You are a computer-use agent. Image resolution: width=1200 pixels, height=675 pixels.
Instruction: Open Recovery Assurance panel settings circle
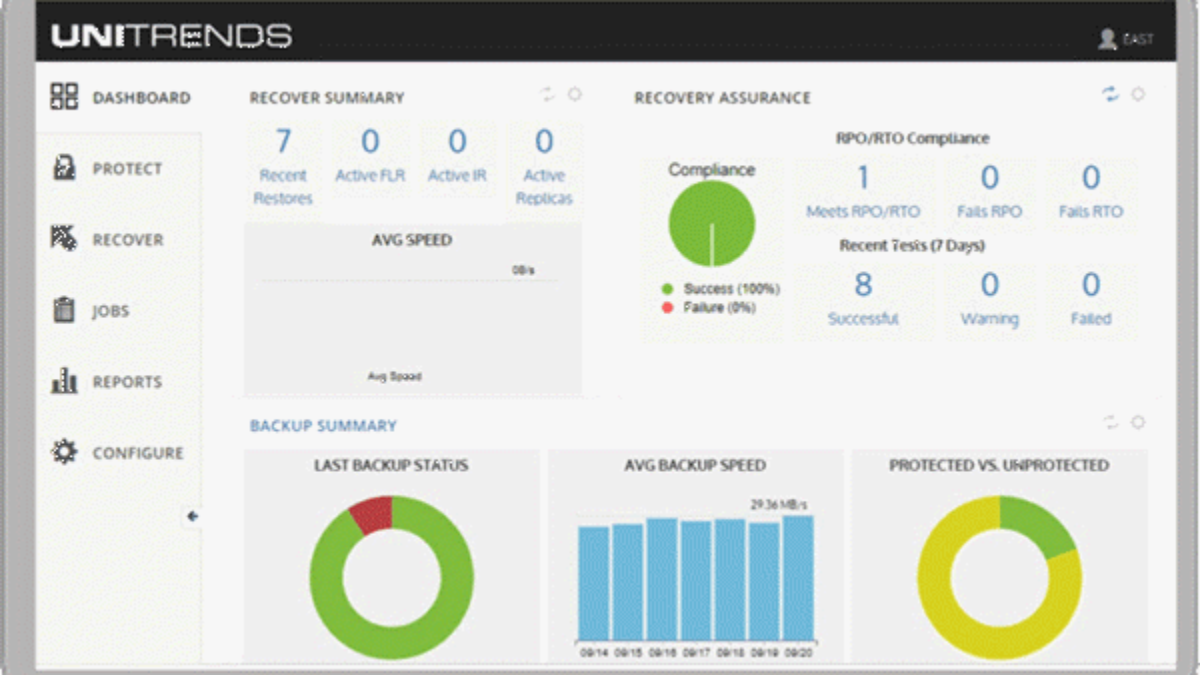(x=1138, y=94)
